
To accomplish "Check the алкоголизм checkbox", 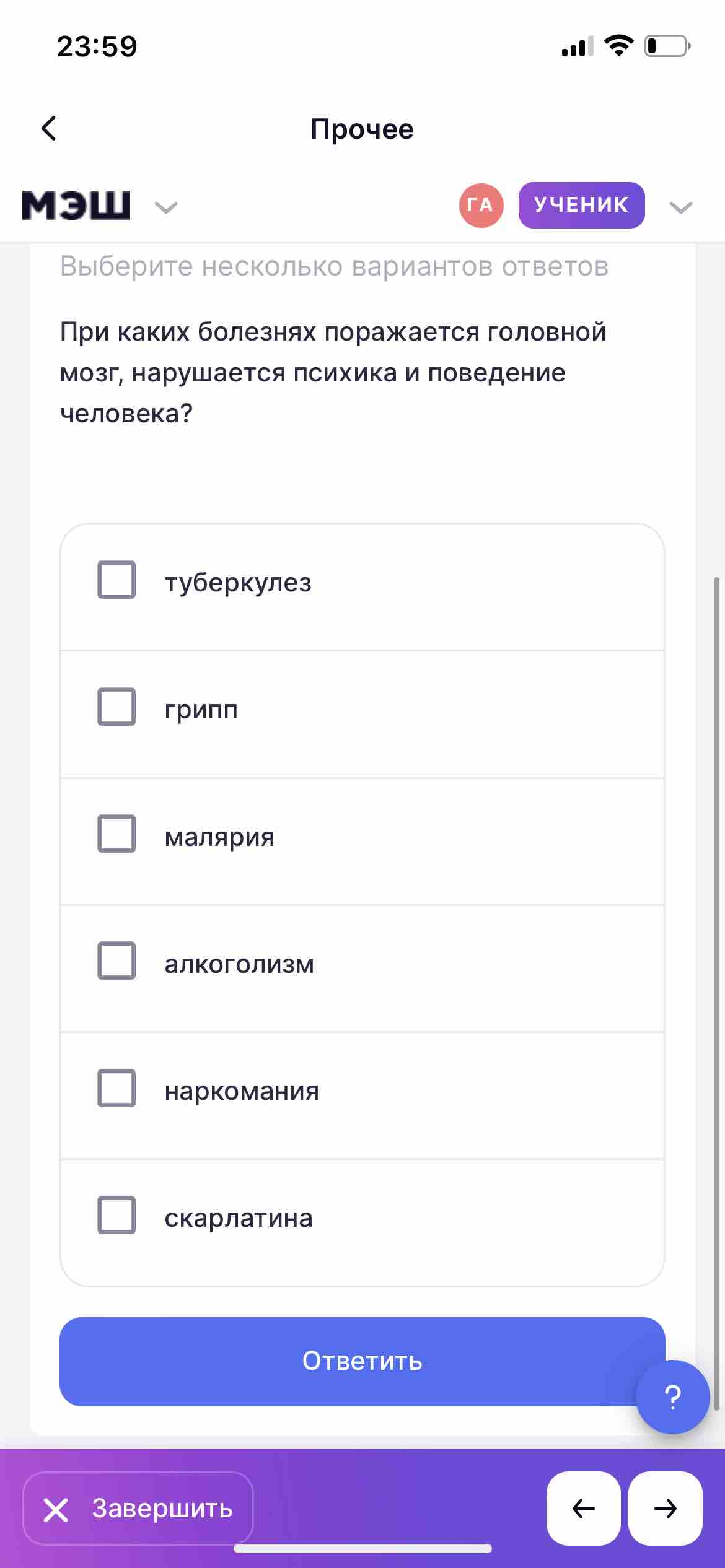I will coord(116,960).
